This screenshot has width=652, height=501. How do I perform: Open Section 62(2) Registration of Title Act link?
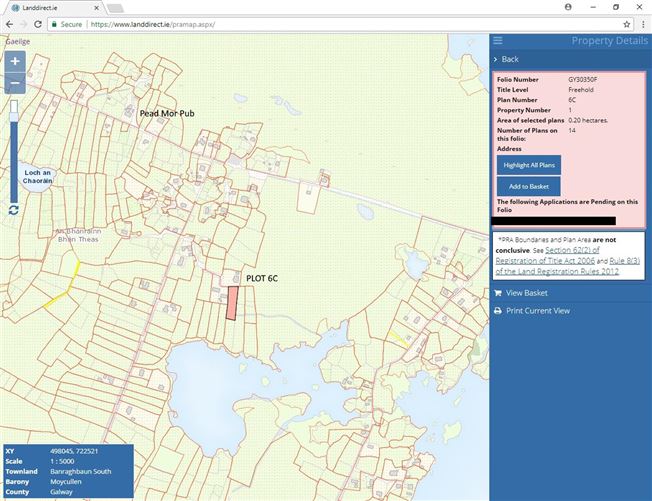(x=547, y=255)
